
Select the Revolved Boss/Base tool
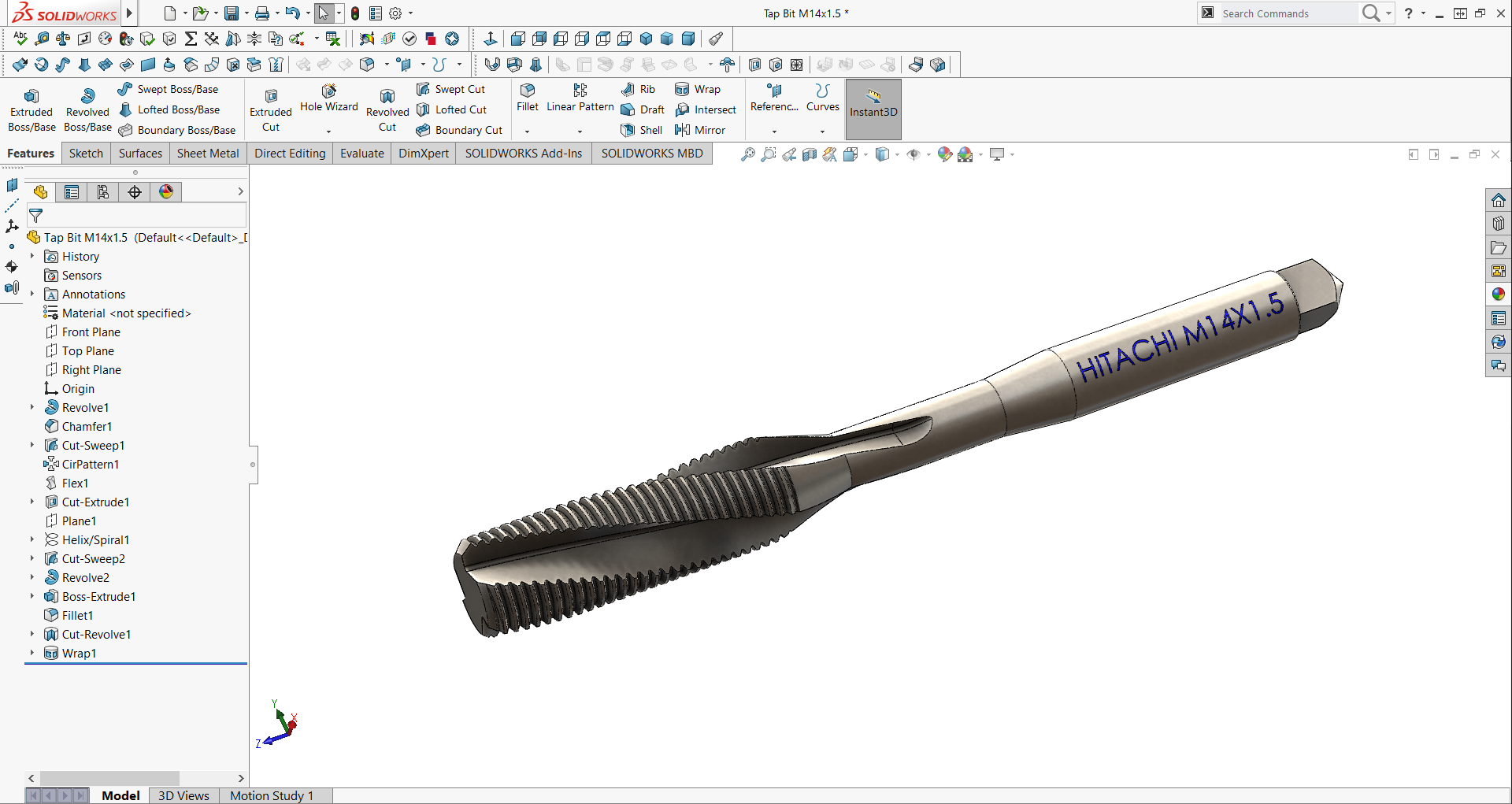[x=87, y=109]
